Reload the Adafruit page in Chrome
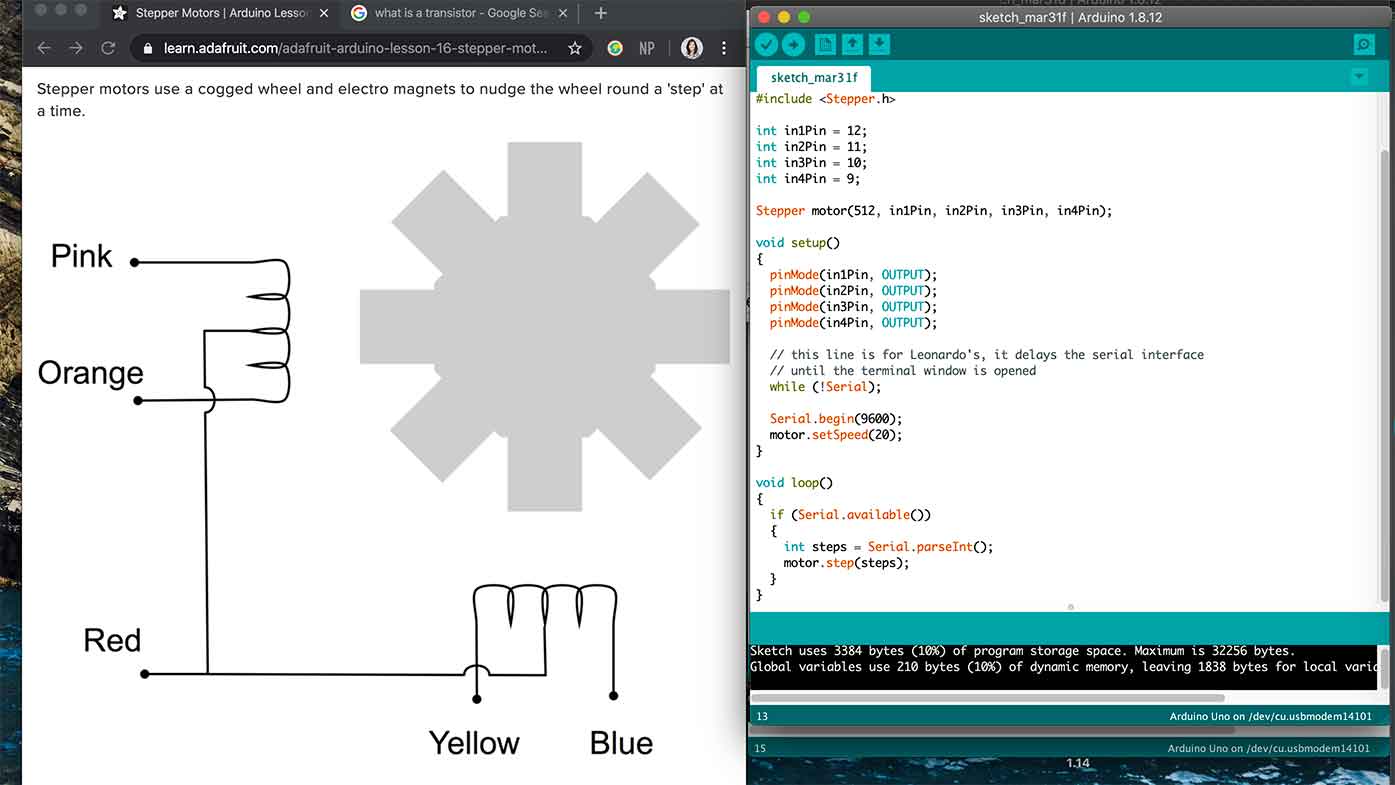 (108, 48)
